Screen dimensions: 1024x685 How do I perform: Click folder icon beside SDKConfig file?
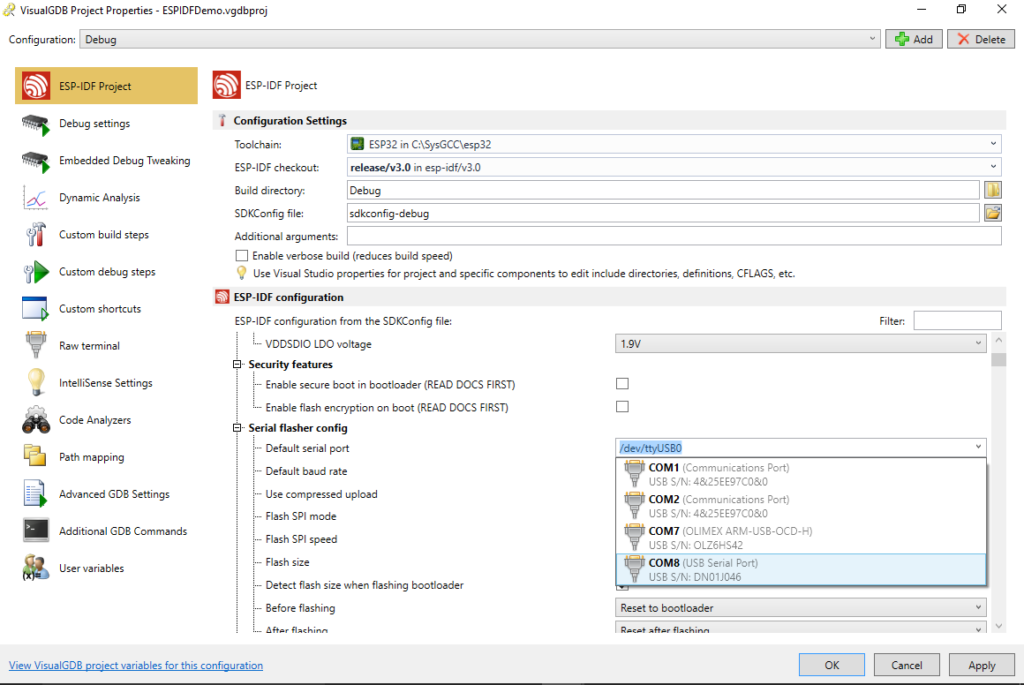pos(992,212)
